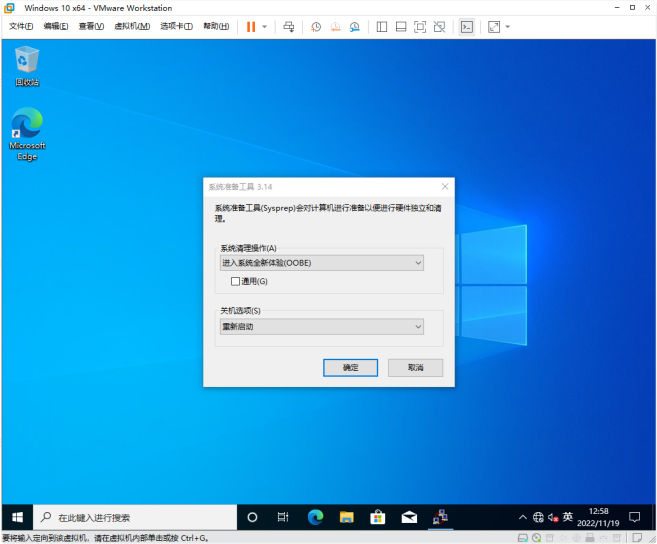Viewport: 657px width, 544px height.
Task: Click the muted volume tray icon
Action: pos(553,518)
